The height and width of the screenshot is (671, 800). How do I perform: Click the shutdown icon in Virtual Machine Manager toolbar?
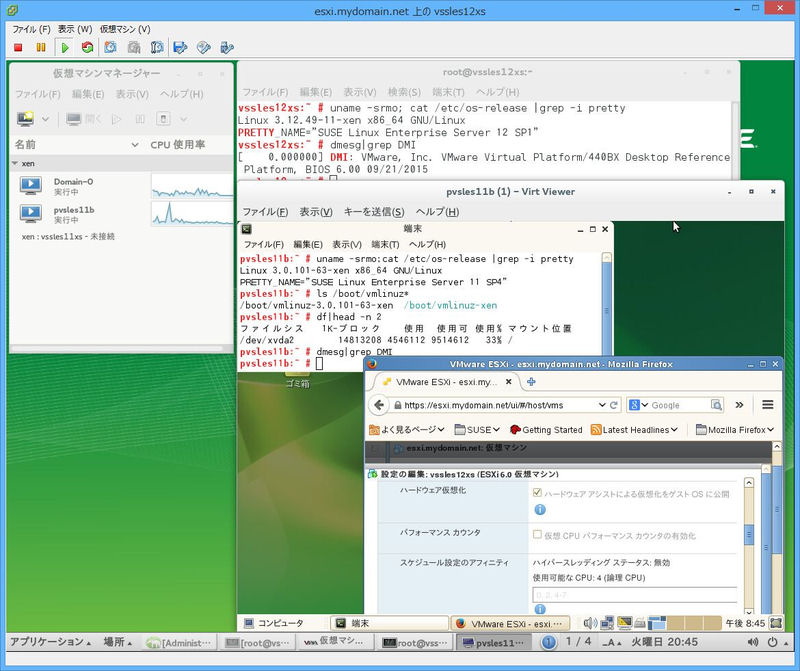point(163,119)
